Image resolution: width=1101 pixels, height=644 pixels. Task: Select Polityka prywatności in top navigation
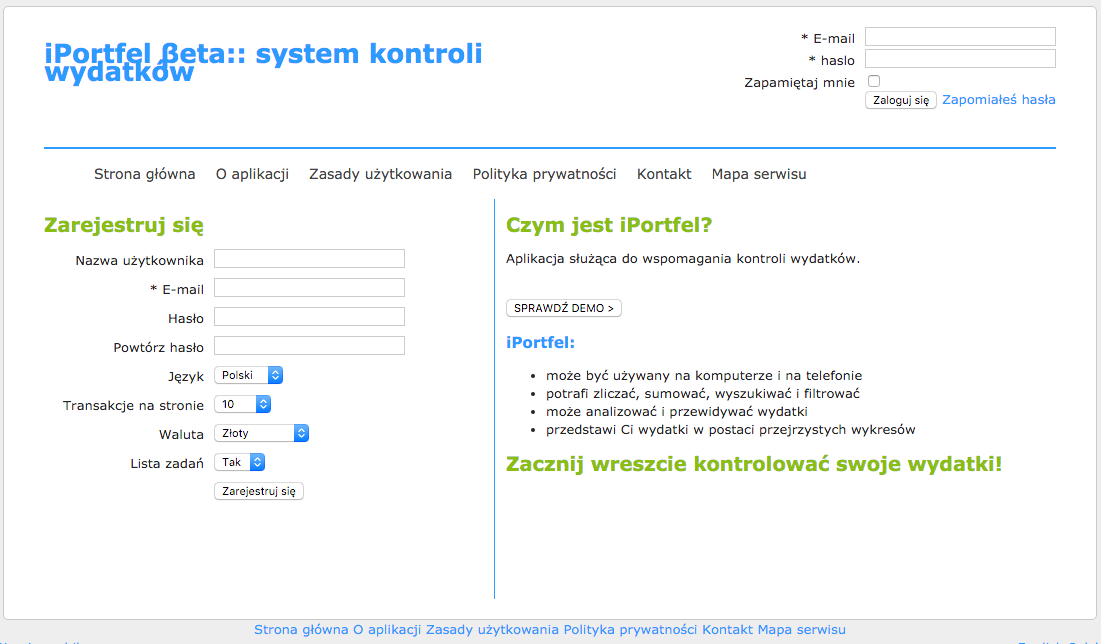tap(544, 174)
